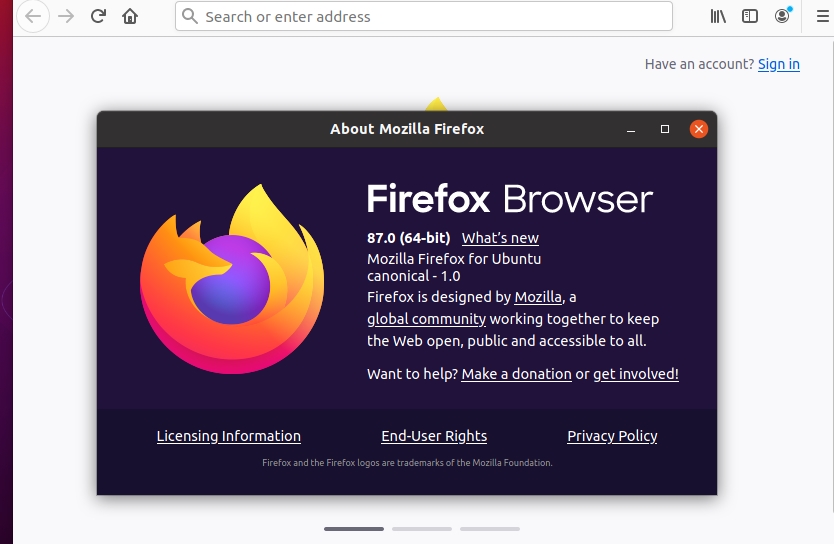Click the forward navigation arrow

[66, 16]
